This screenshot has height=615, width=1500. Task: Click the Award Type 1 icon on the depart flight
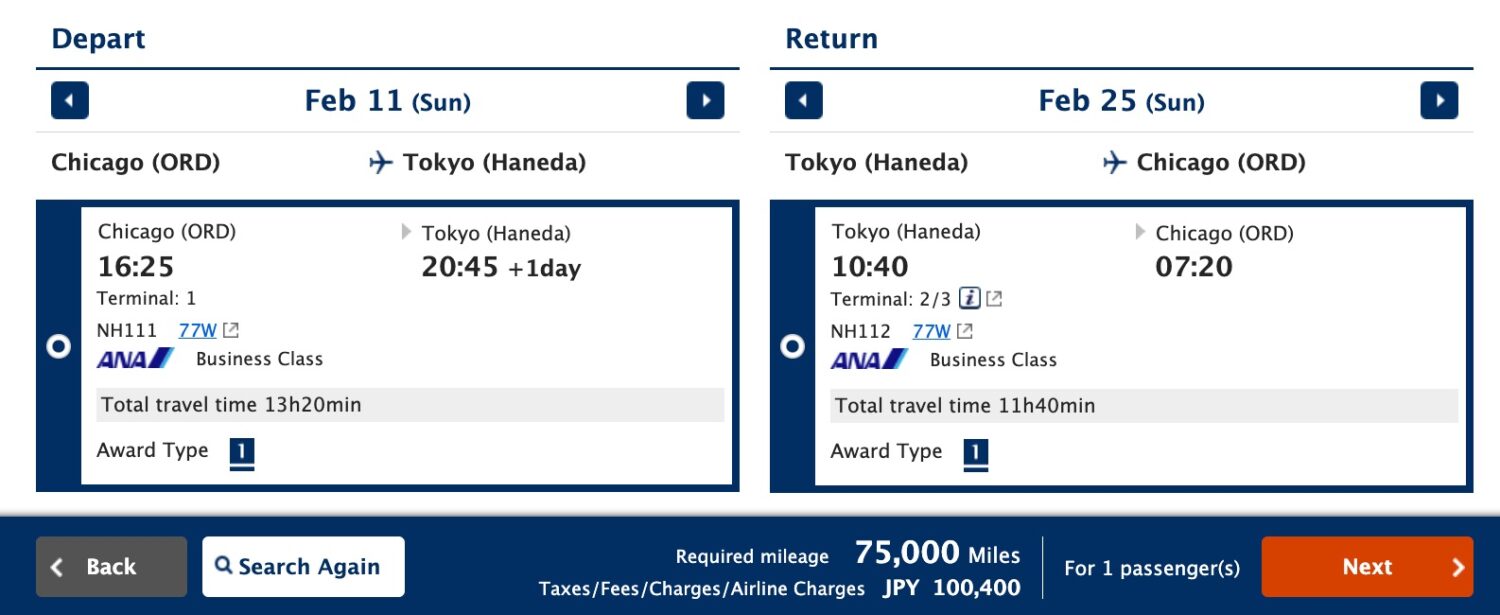click(x=241, y=450)
